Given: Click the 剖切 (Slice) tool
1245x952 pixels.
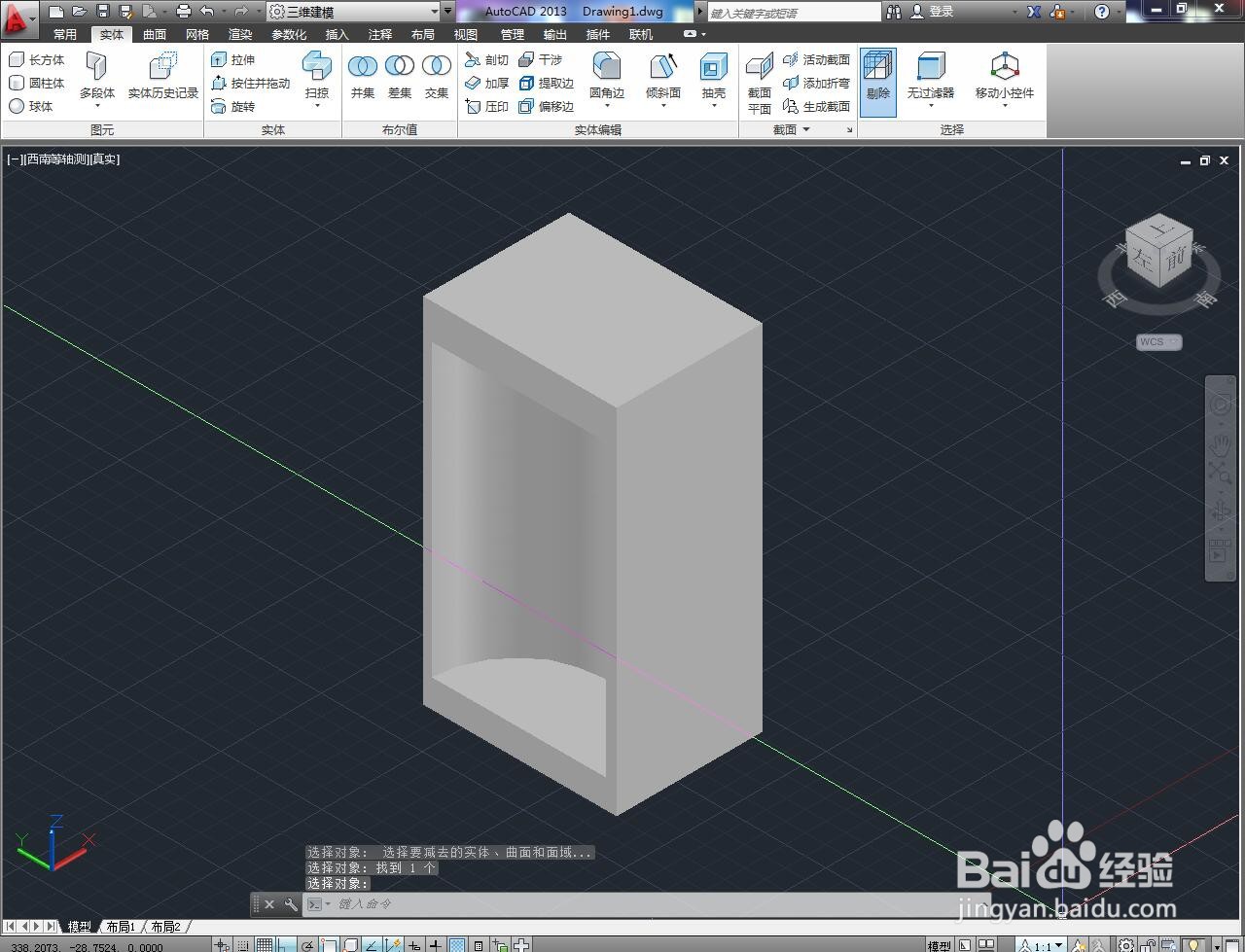Looking at the screenshot, I should pyautogui.click(x=487, y=59).
